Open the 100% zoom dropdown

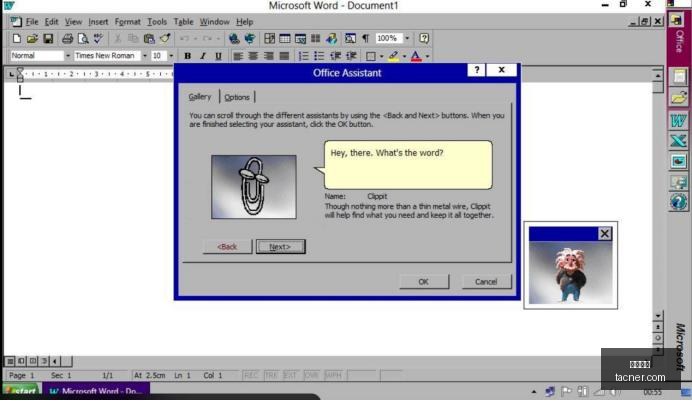(407, 38)
